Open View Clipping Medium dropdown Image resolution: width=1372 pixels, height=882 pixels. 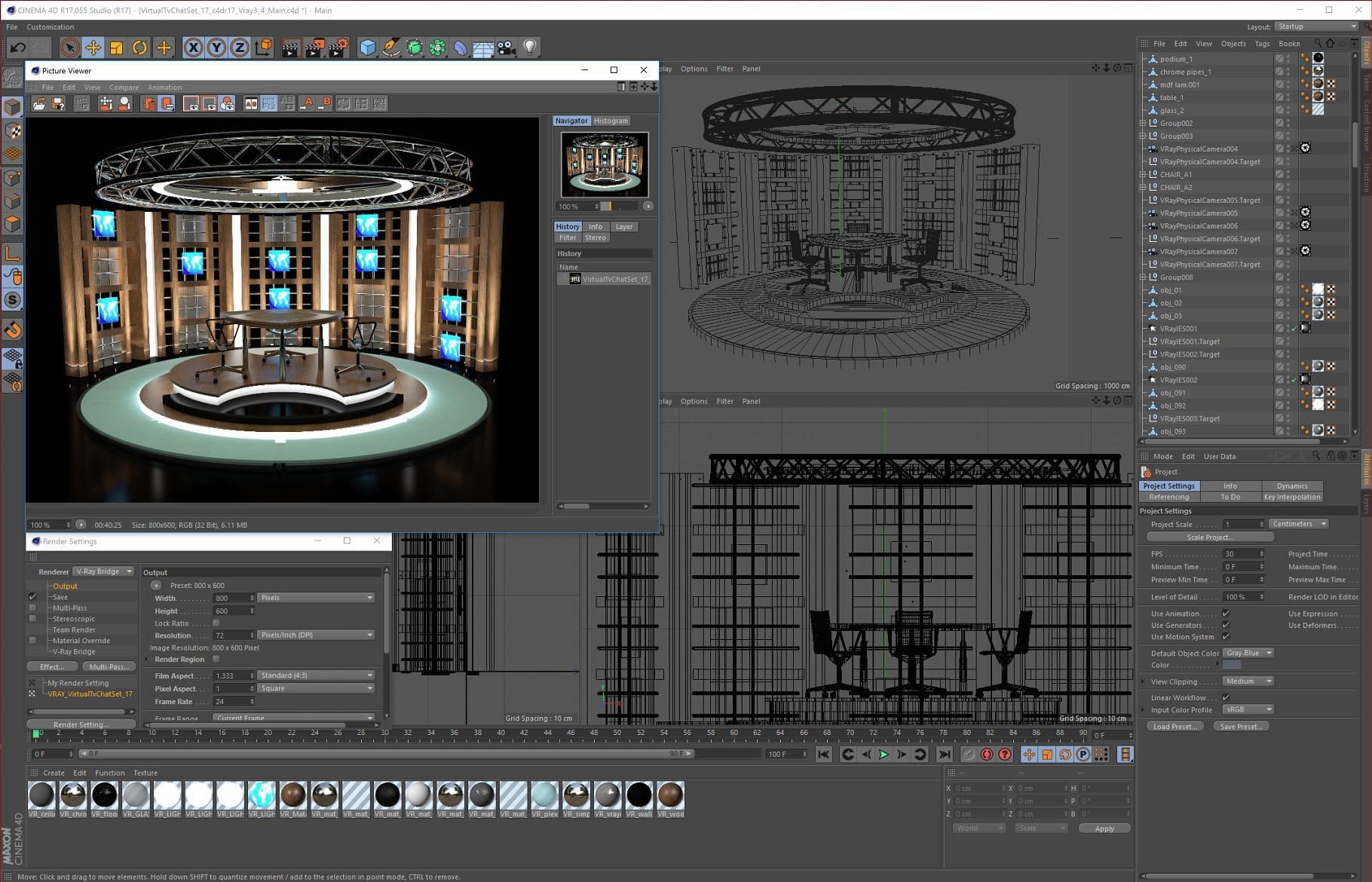click(1248, 681)
